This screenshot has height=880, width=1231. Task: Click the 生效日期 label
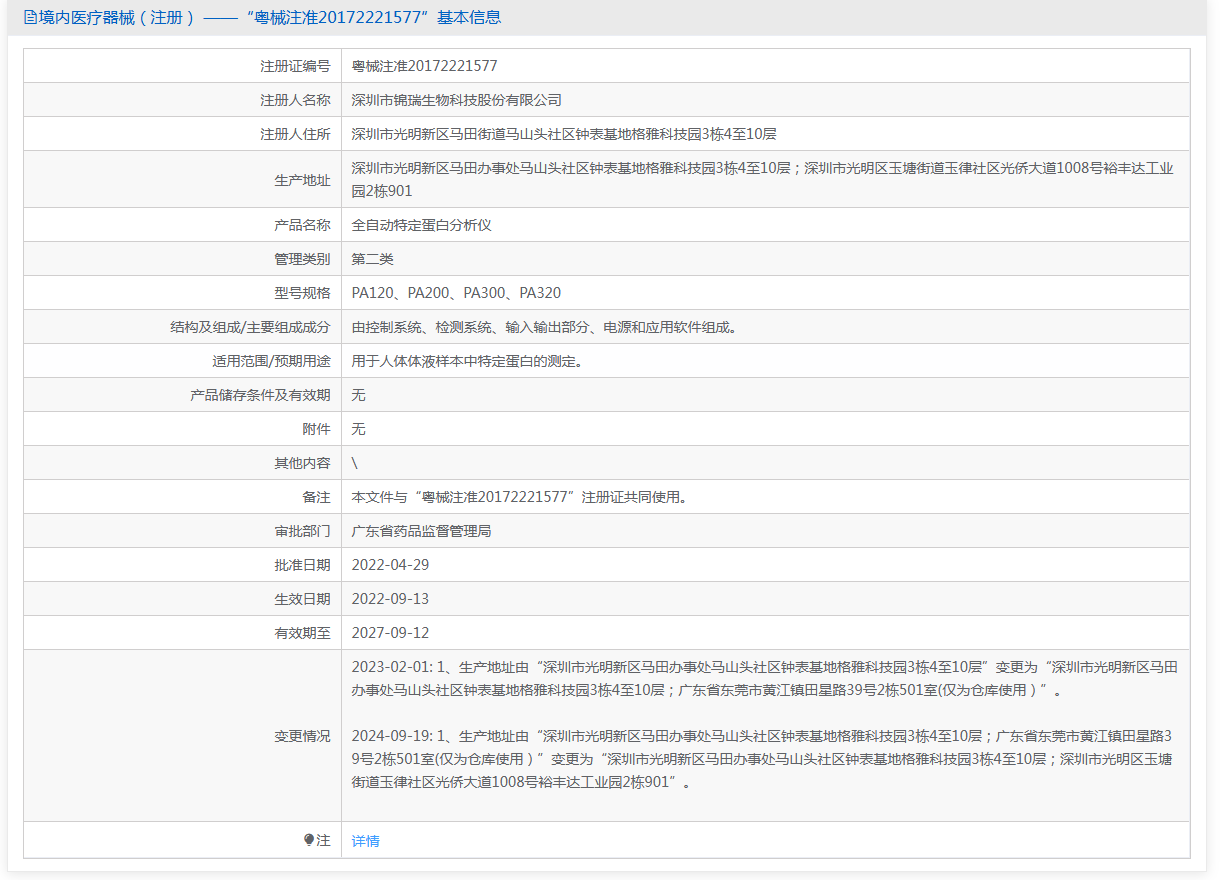[x=302, y=599]
